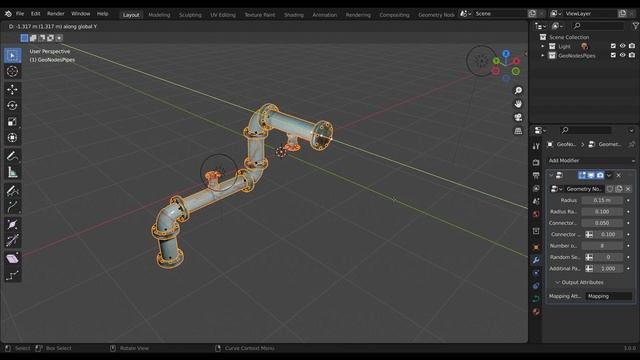Remove the Geometry Nodes modifier
Image resolution: width=640 pixels, height=360 pixels.
[x=619, y=175]
